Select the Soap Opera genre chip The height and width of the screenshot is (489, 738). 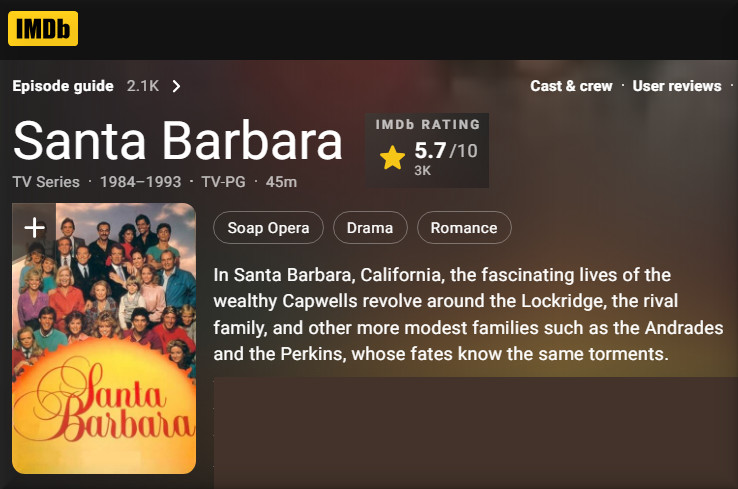pyautogui.click(x=268, y=228)
